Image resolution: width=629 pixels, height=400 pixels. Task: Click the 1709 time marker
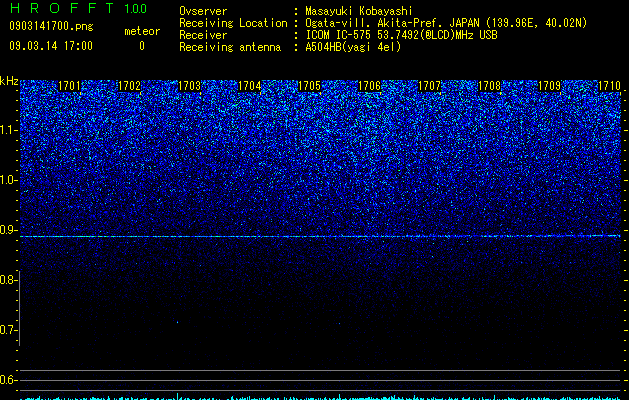[x=549, y=86]
